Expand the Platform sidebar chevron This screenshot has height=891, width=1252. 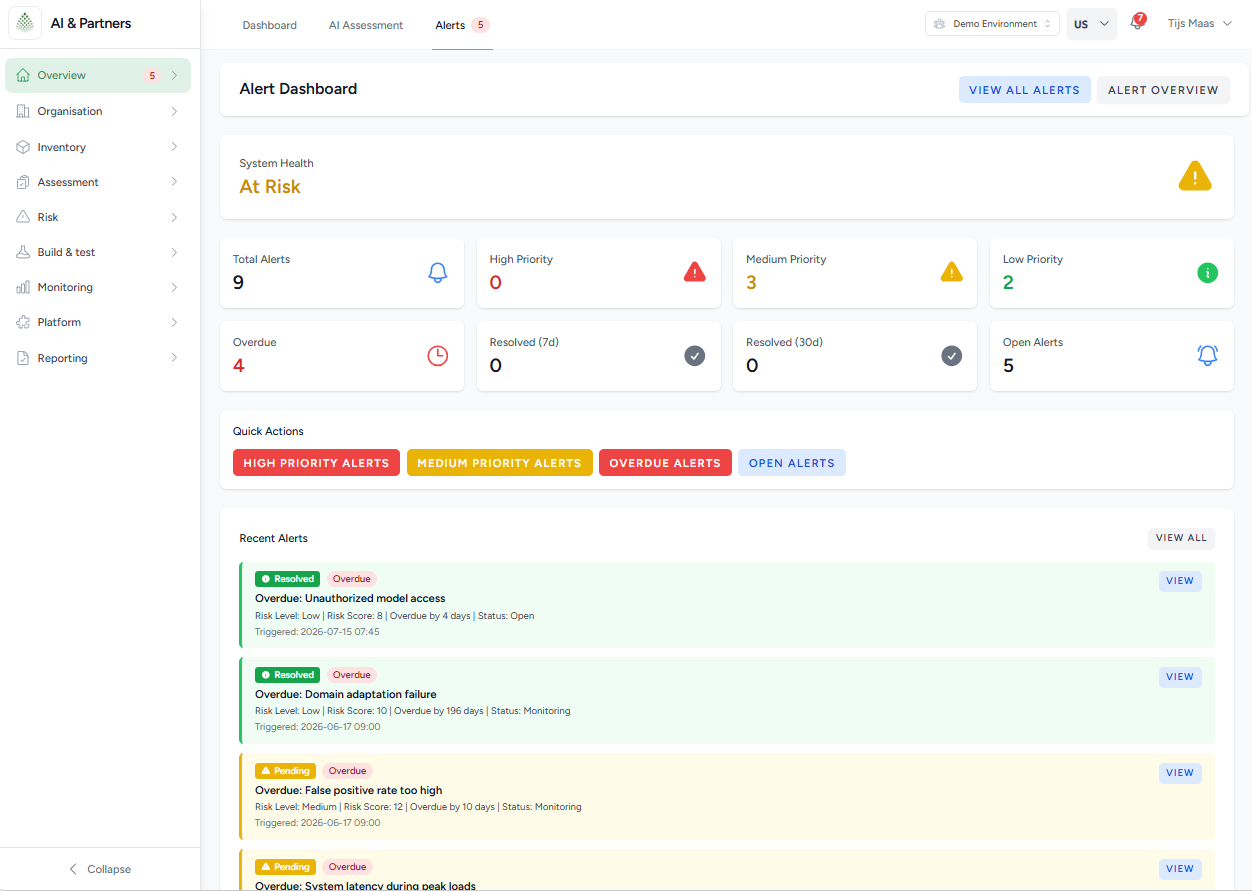pos(174,322)
